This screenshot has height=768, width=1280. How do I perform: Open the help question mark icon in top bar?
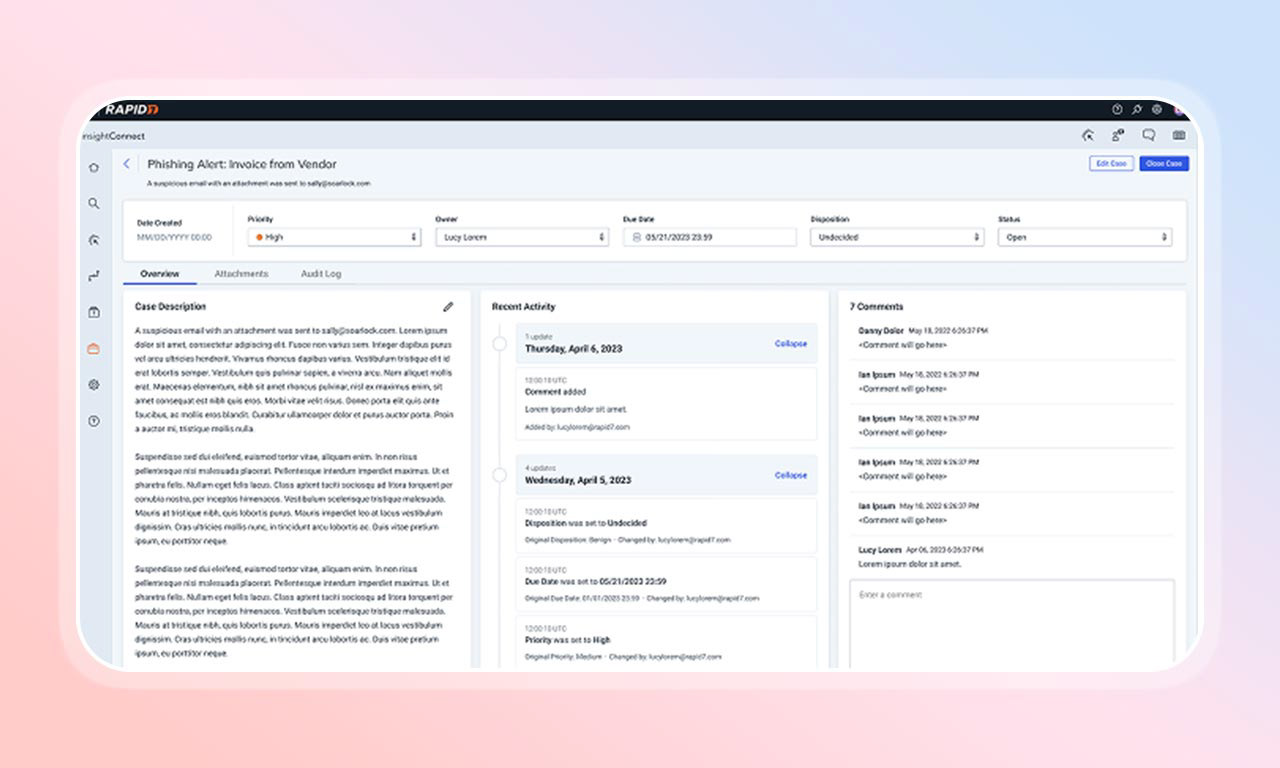click(1117, 109)
